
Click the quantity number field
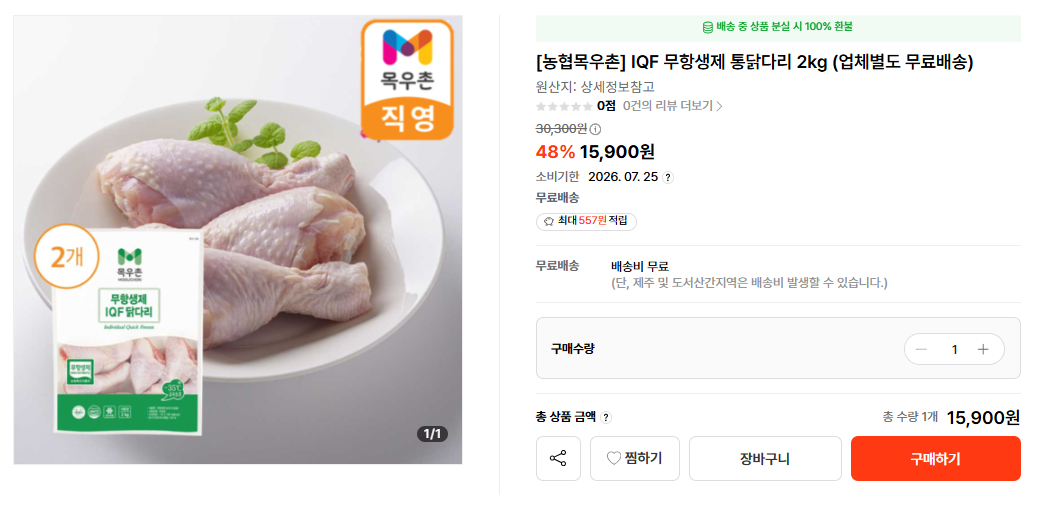(955, 349)
